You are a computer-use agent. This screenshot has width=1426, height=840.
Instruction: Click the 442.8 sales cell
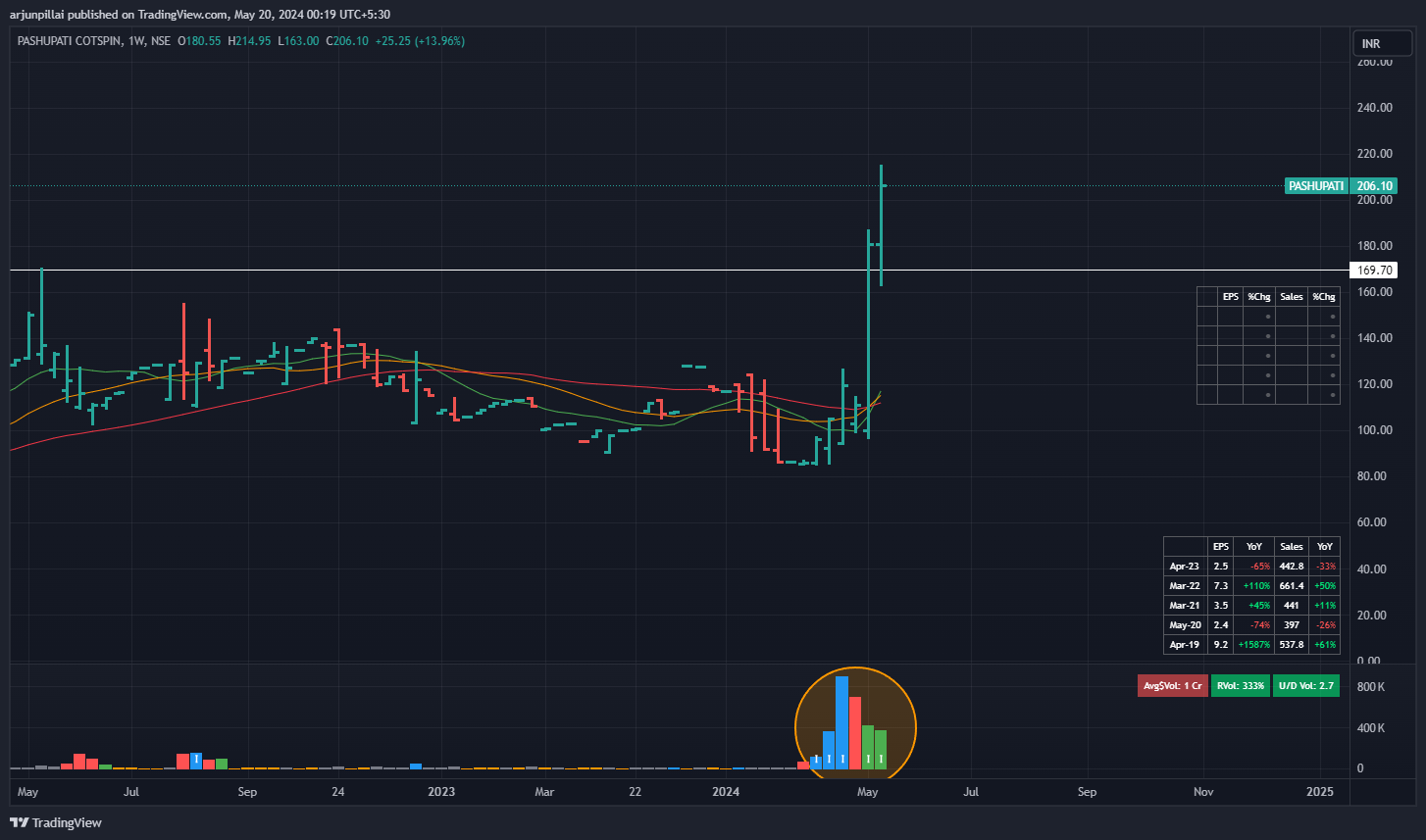click(1292, 567)
